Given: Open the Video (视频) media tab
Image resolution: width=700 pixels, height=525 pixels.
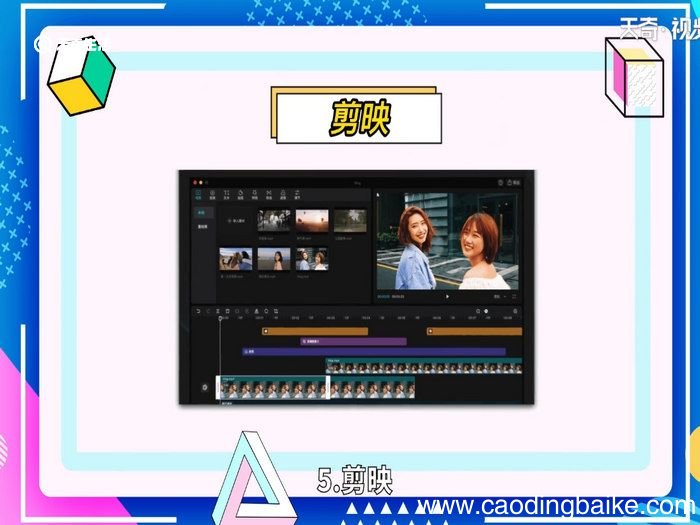Looking at the screenshot, I should tap(199, 194).
